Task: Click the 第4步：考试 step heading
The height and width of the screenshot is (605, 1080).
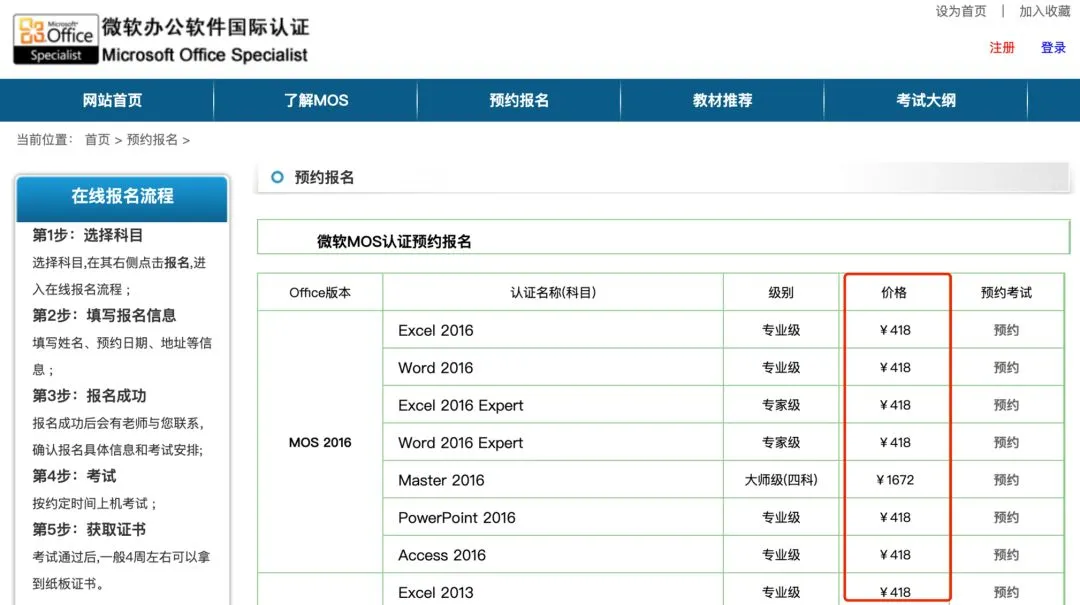Action: click(x=74, y=476)
